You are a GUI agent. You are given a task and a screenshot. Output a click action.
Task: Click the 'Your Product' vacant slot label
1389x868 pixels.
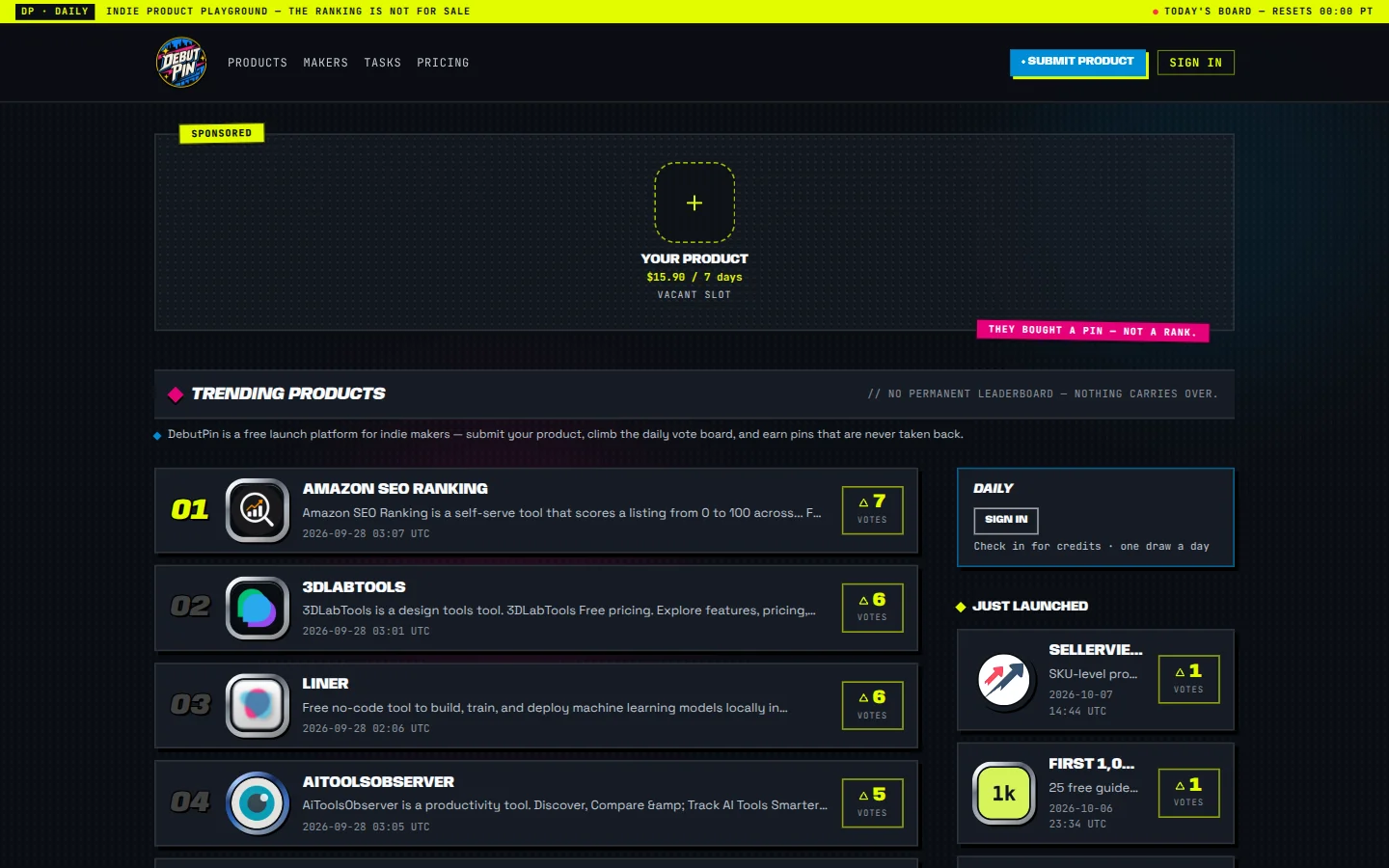[x=694, y=258]
